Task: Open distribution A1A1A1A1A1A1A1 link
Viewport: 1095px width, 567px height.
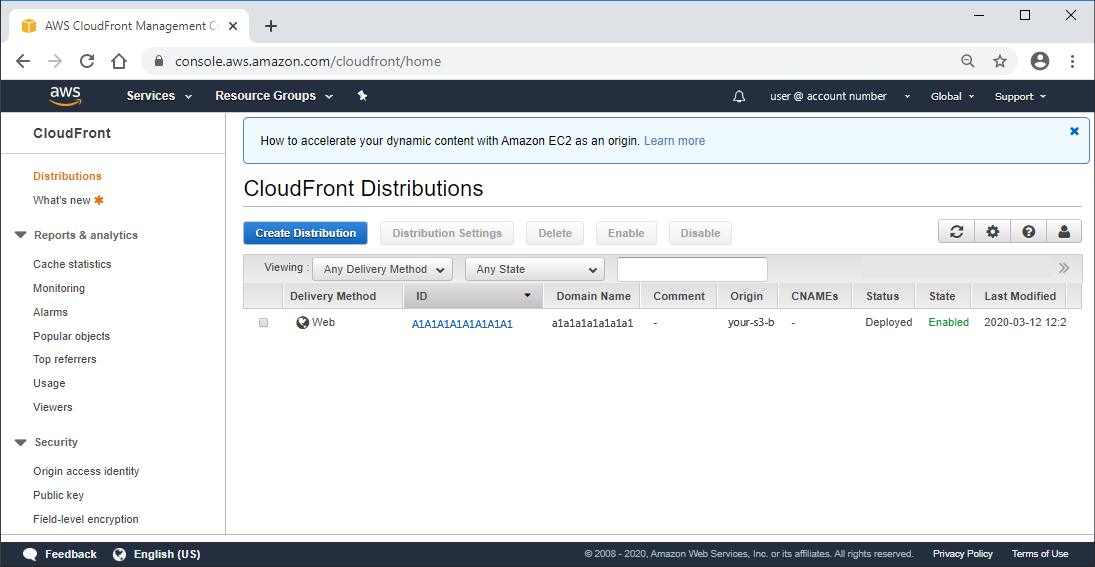Action: [x=462, y=323]
